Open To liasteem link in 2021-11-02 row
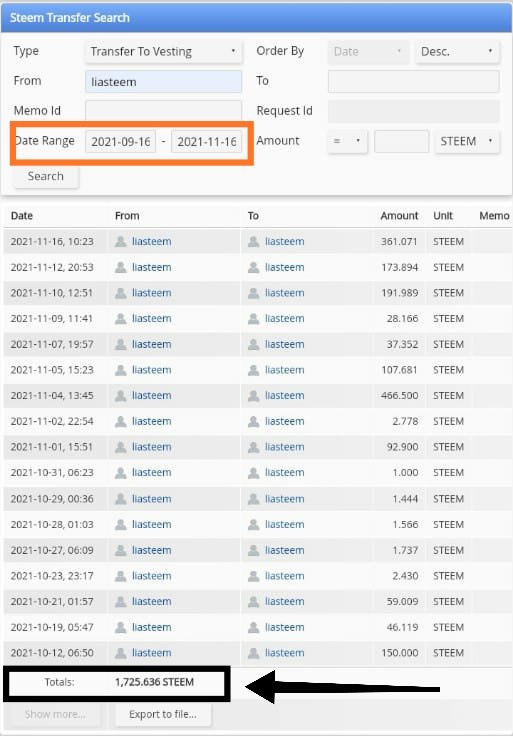The height and width of the screenshot is (736, 513). 284,422
